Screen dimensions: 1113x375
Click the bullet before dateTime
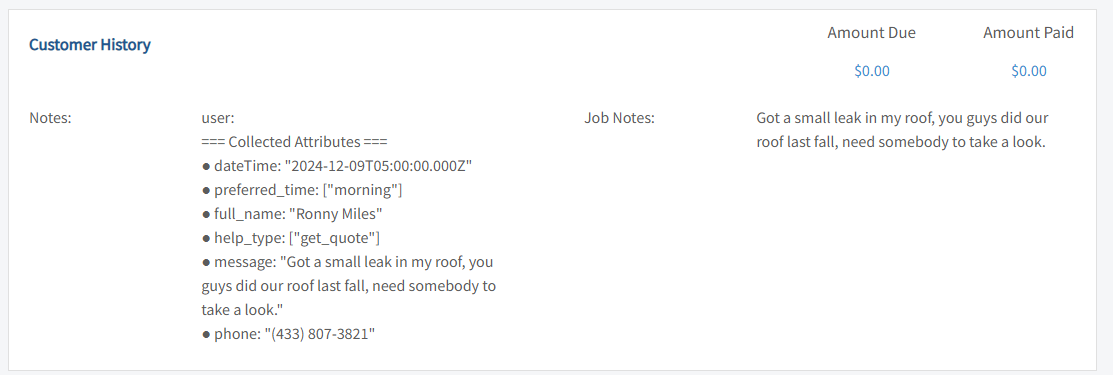207,167
